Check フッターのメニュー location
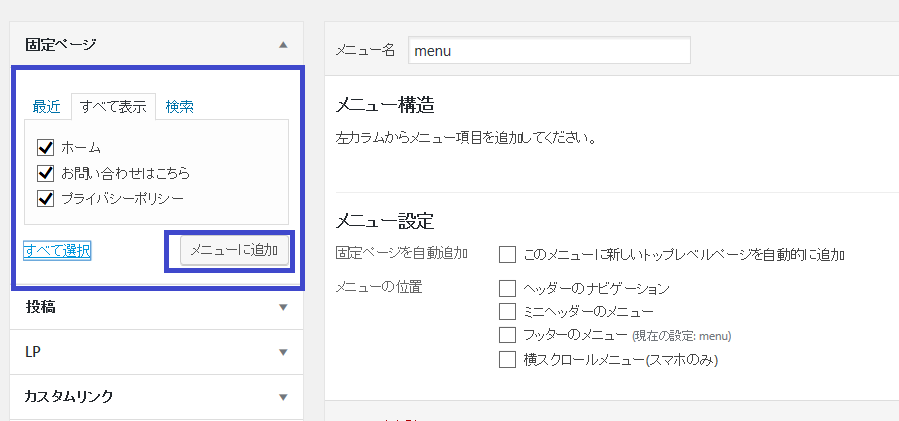The height and width of the screenshot is (421, 899). pos(507,334)
